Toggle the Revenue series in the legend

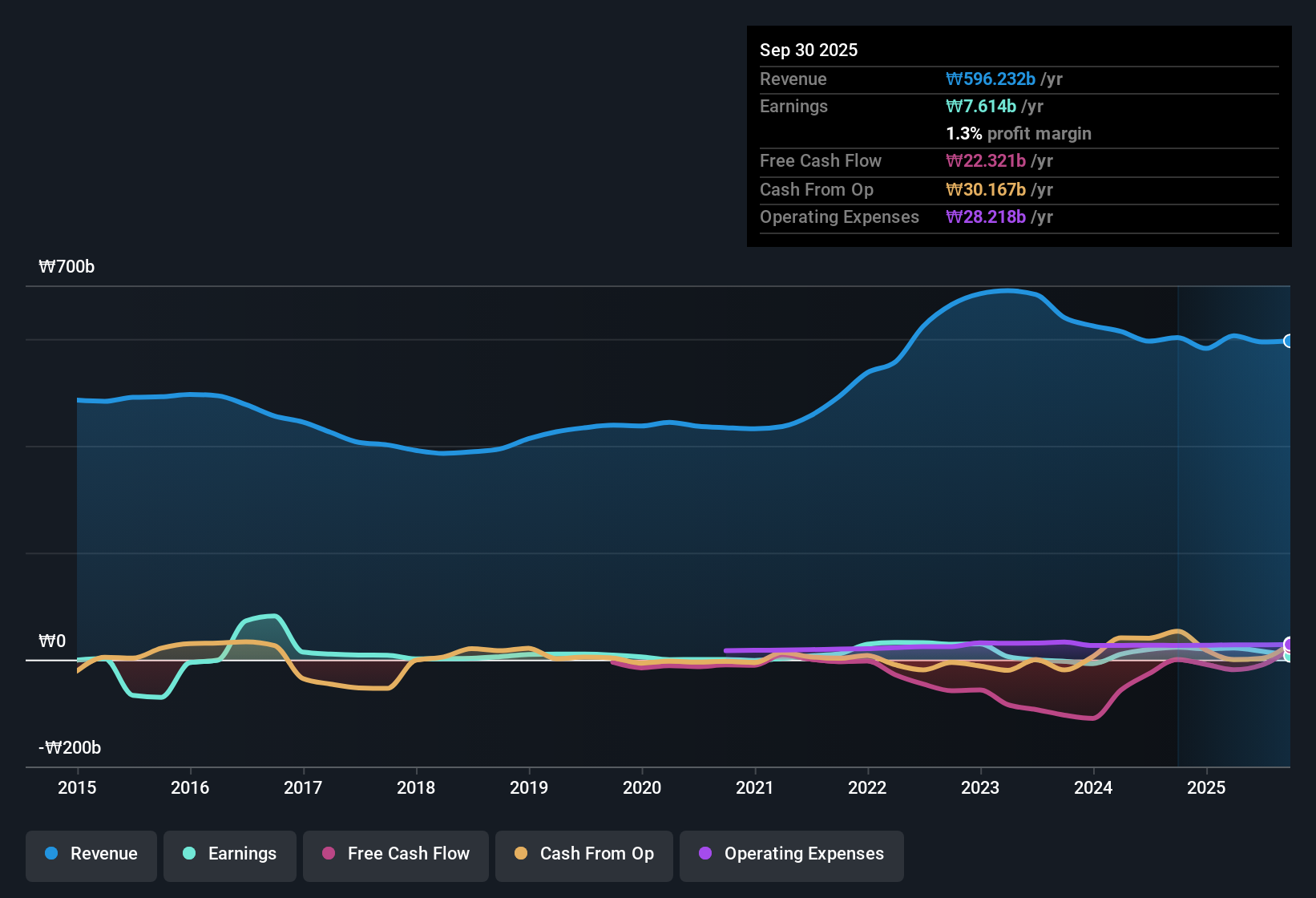coord(91,854)
